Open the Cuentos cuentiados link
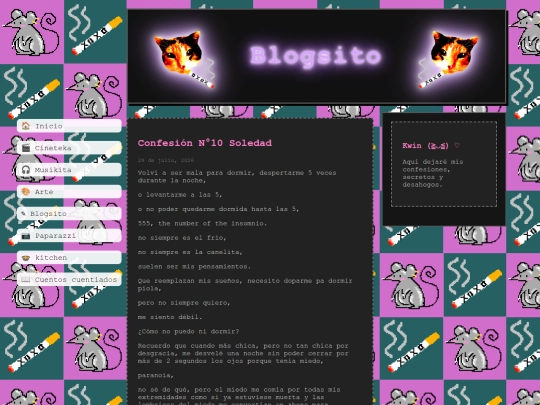 coord(69,279)
